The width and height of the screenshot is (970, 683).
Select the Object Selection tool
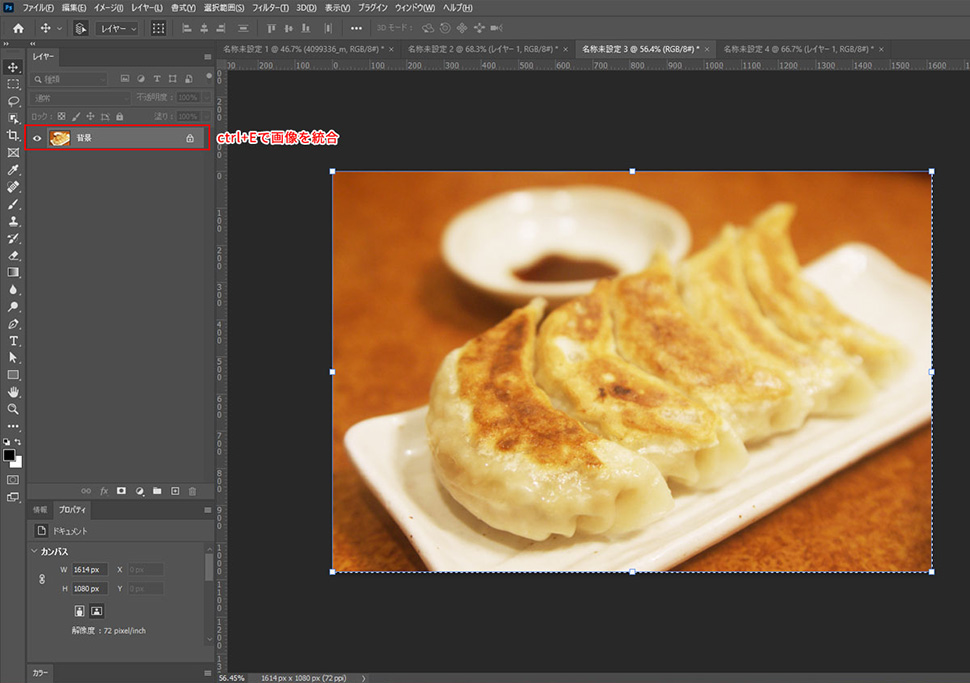click(13, 118)
